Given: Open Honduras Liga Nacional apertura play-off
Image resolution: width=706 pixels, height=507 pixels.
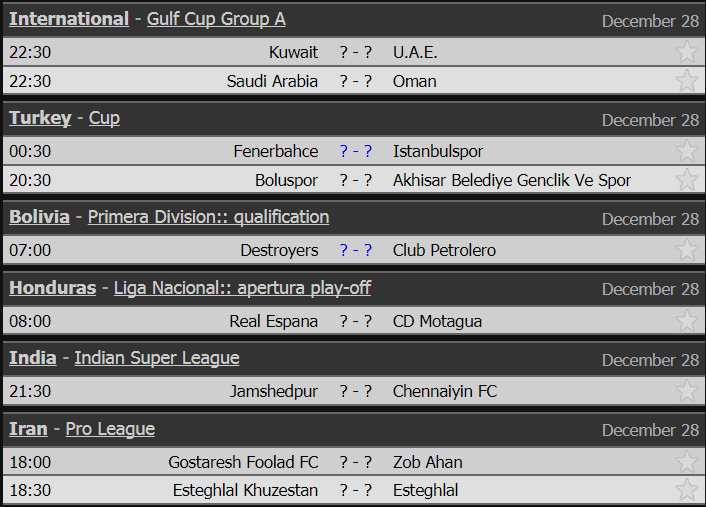Looking at the screenshot, I should pos(242,288).
